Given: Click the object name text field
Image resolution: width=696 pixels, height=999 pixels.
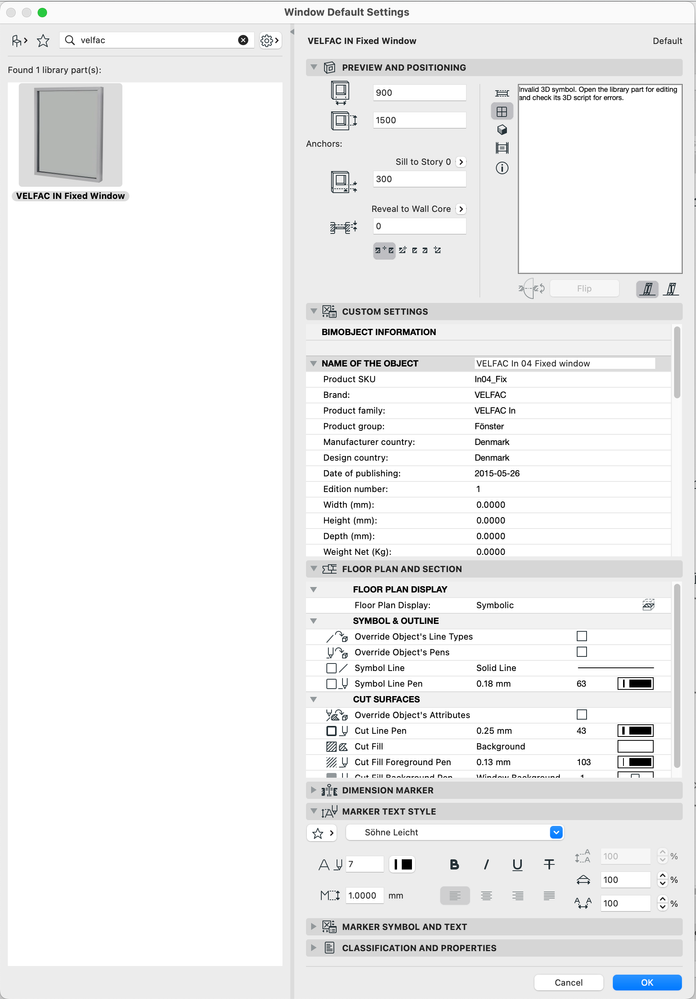Looking at the screenshot, I should (565, 364).
